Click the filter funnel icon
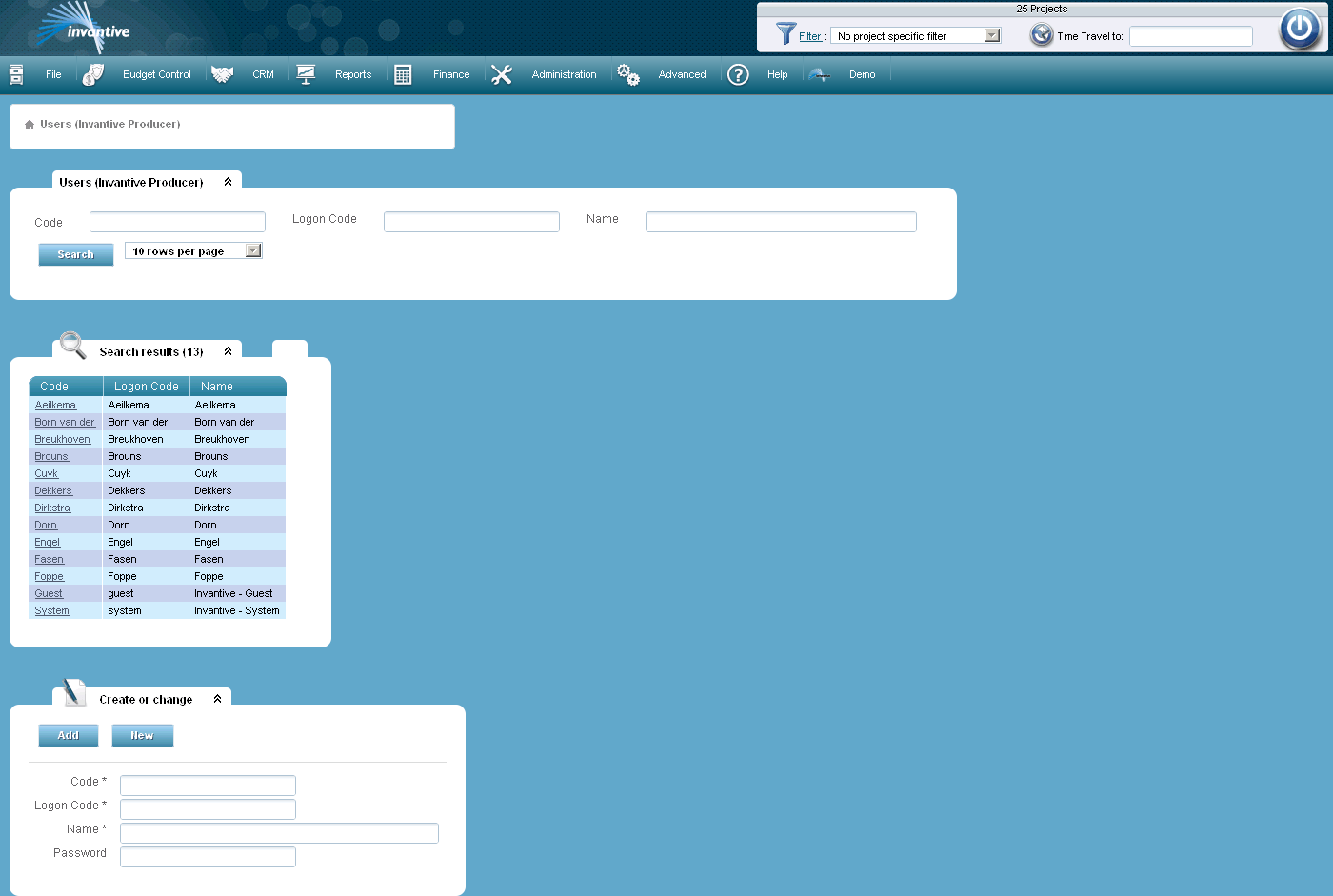 pyautogui.click(x=786, y=34)
